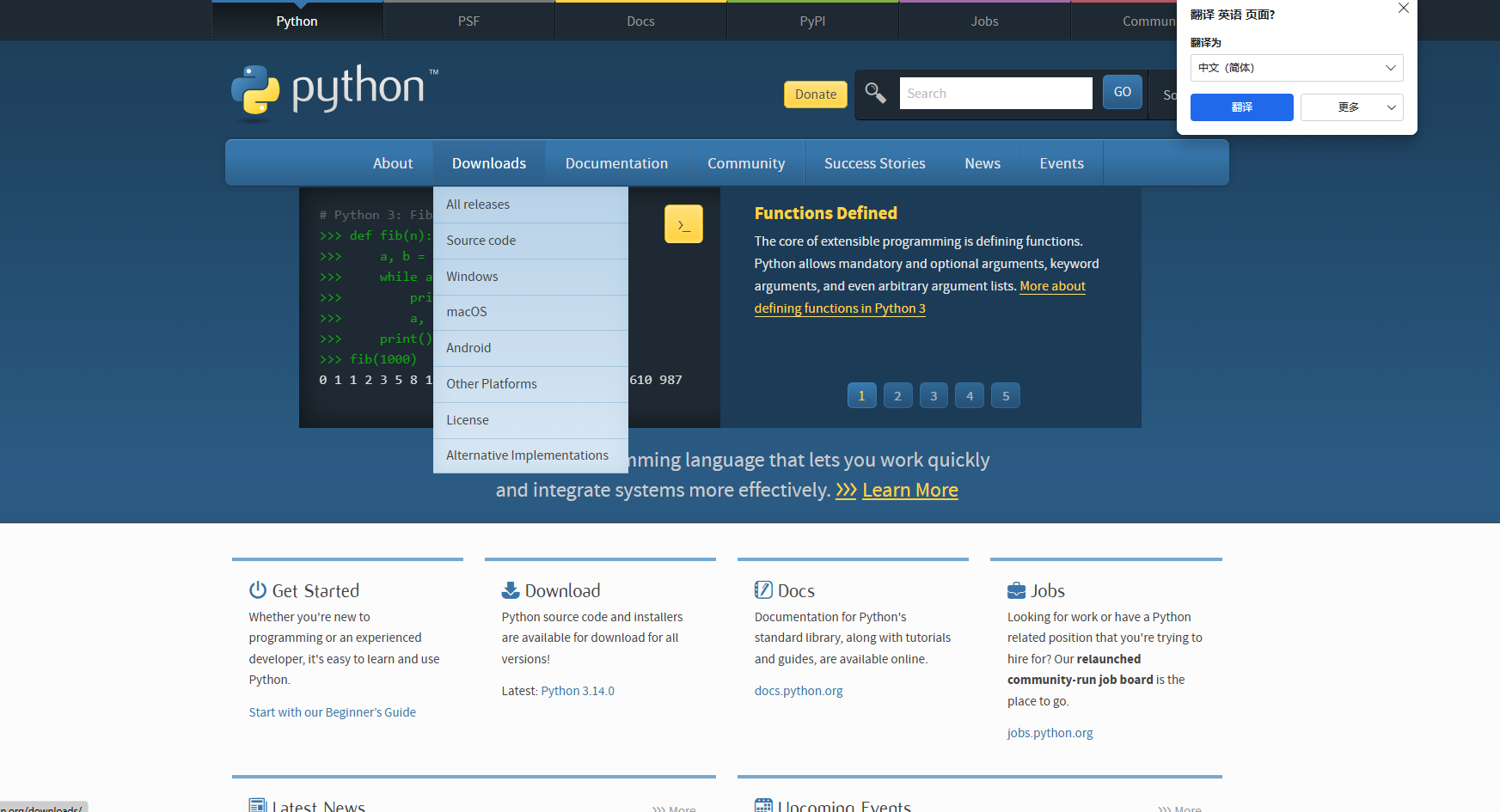Open the Documentation navigation menu
Screen dimensions: 1500x812
click(x=616, y=163)
